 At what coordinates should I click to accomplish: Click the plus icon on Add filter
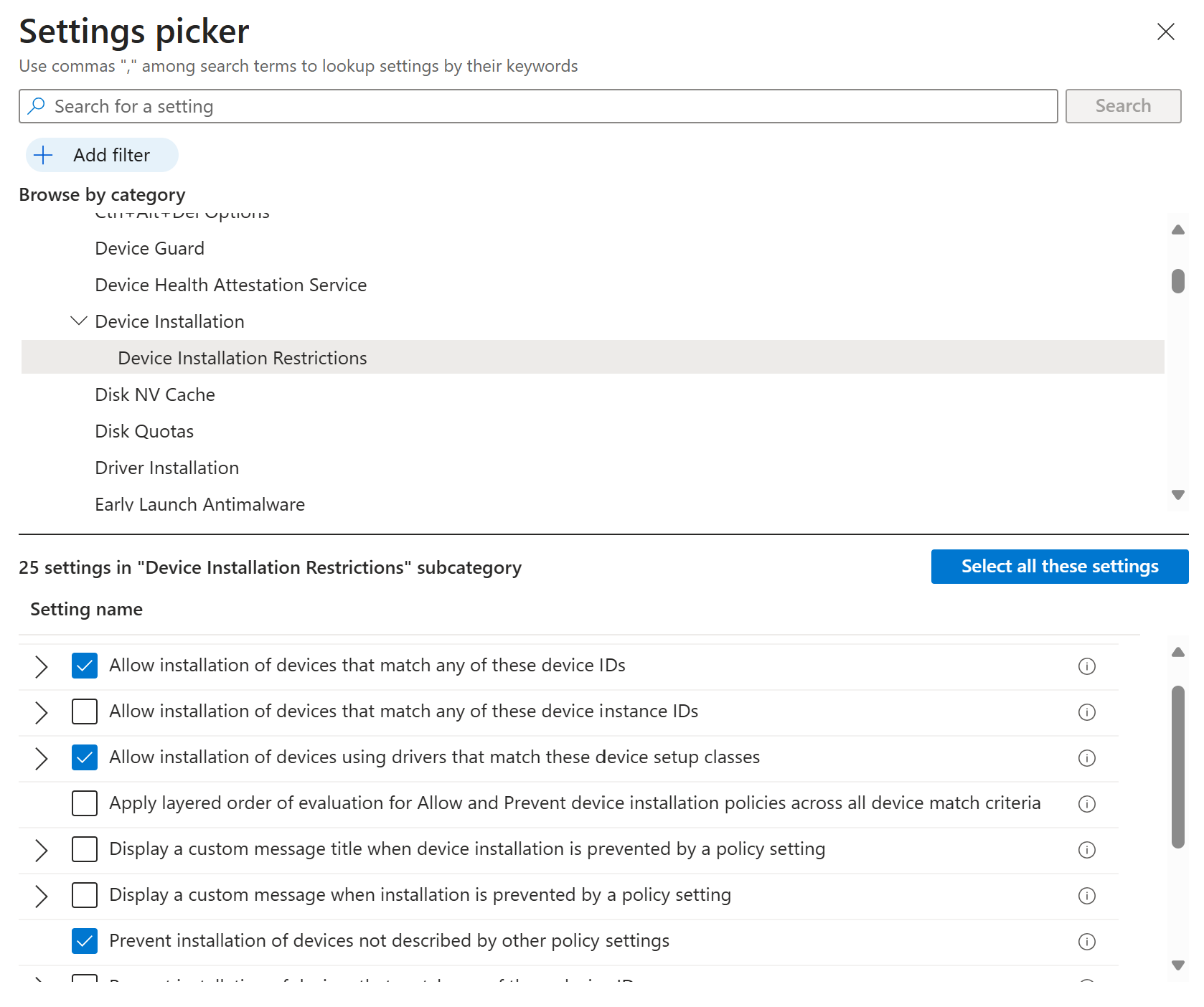pos(44,155)
